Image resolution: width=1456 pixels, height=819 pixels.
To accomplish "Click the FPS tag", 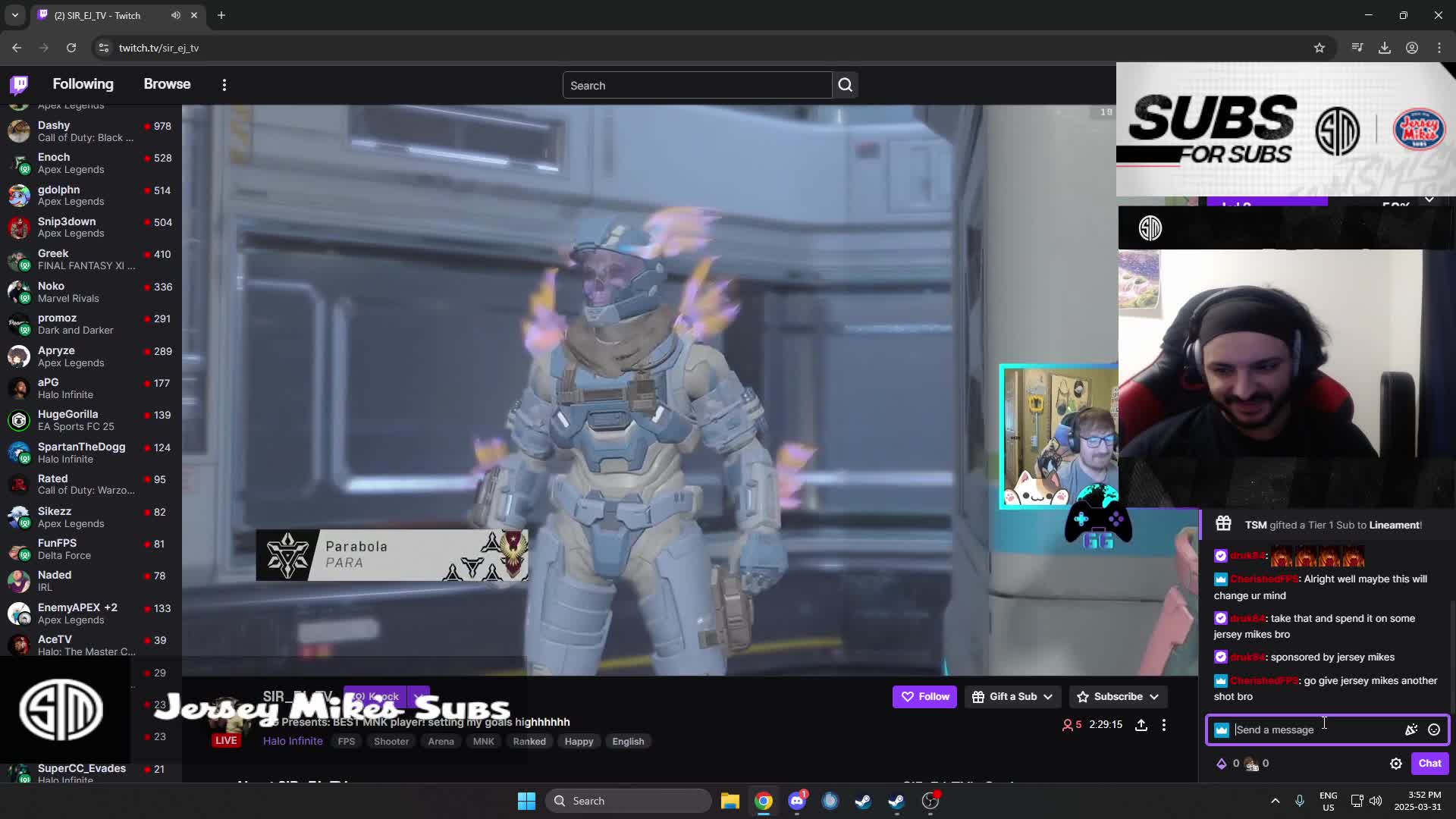I will click(347, 741).
